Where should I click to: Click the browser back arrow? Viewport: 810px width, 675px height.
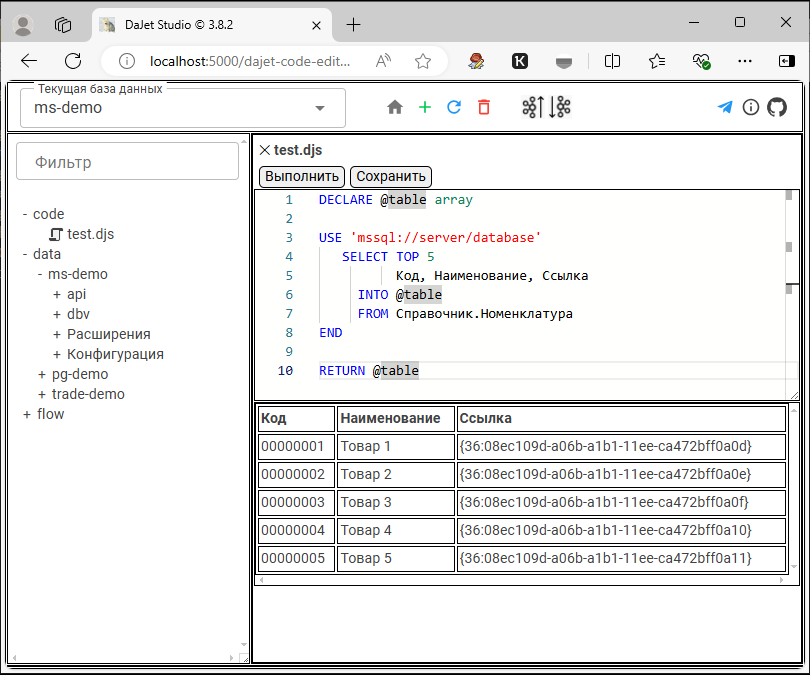click(29, 61)
